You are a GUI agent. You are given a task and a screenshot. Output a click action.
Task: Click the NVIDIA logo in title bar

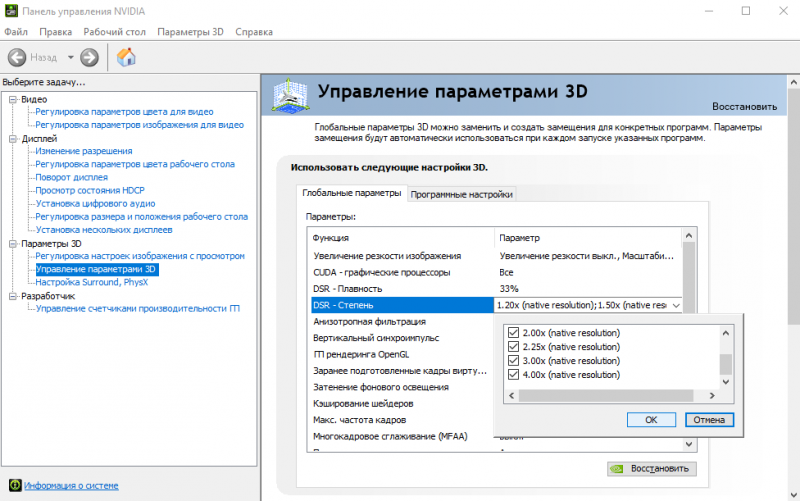pyautogui.click(x=11, y=11)
